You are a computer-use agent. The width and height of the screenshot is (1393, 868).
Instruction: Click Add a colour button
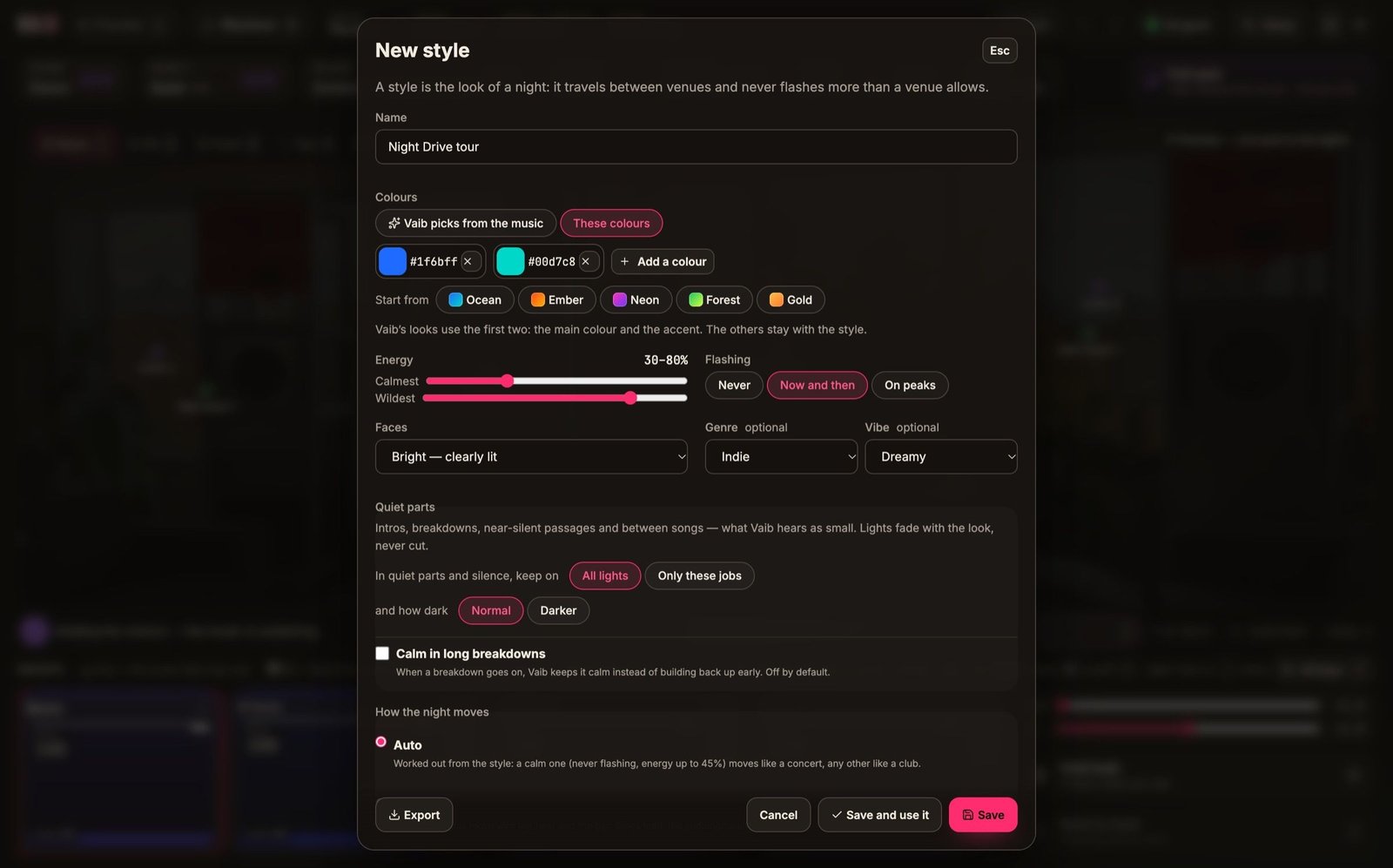(663, 261)
